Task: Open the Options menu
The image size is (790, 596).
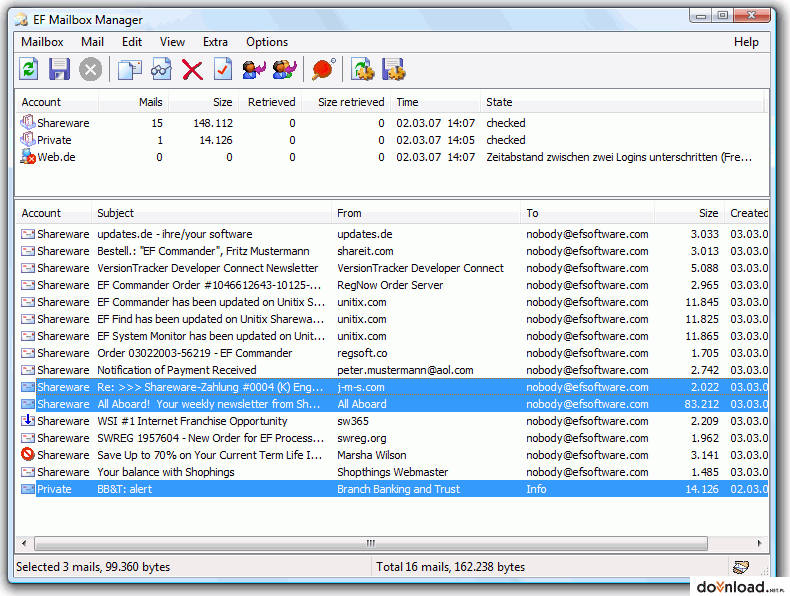Action: [267, 42]
